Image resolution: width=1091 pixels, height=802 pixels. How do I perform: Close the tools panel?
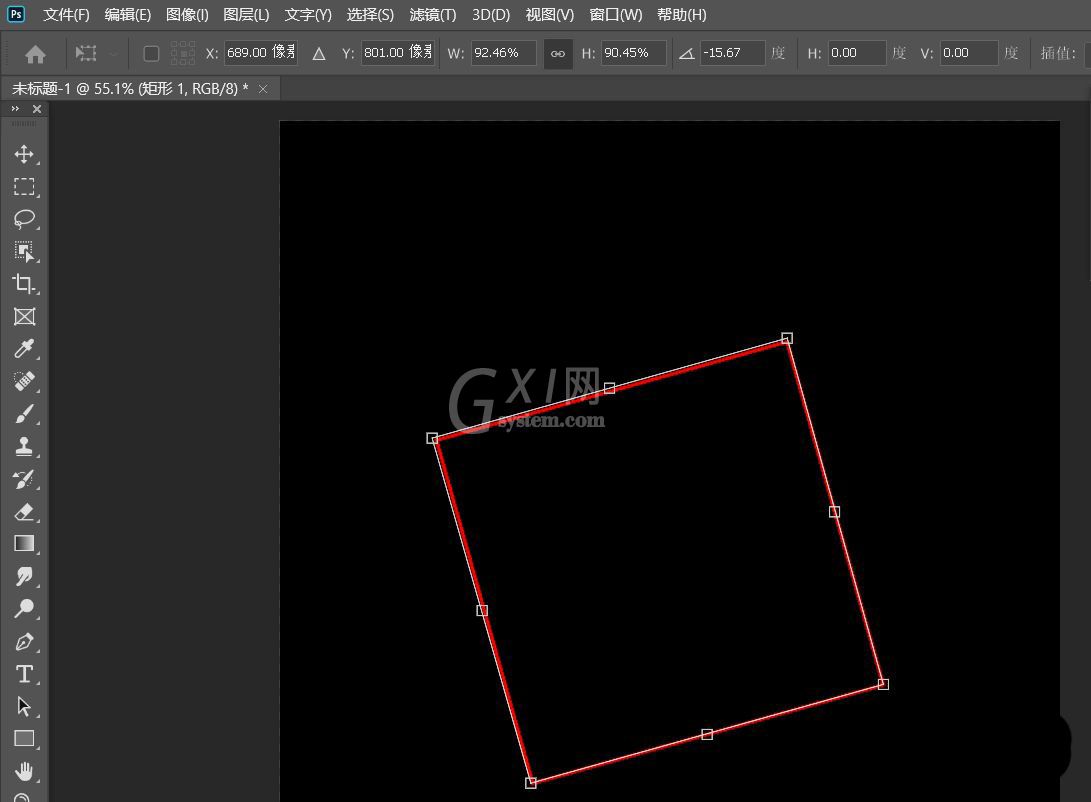tap(37, 109)
